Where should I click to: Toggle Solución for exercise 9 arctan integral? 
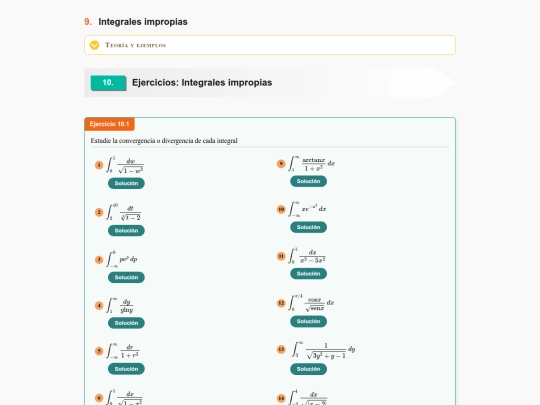(x=308, y=181)
